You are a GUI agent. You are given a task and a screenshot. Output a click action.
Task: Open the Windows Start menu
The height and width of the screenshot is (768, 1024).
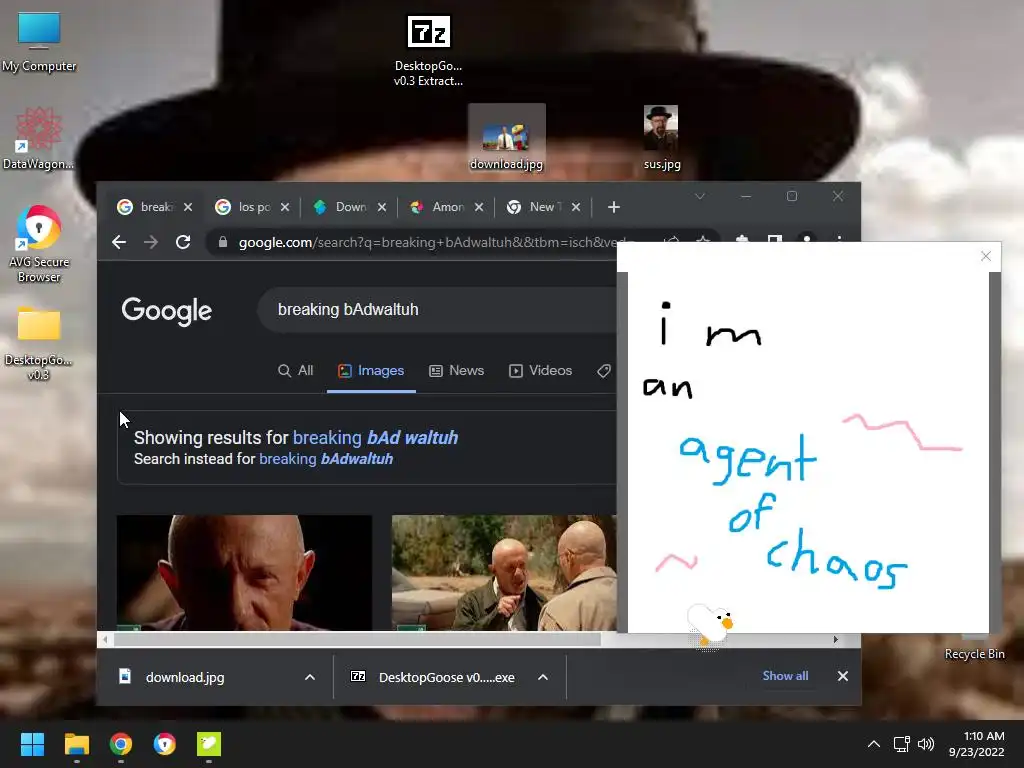point(32,744)
